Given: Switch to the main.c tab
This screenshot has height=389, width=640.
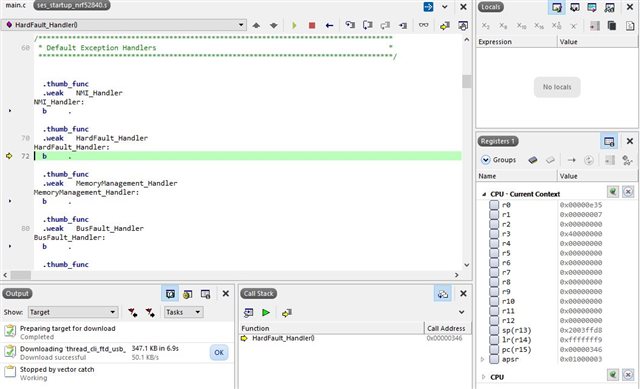Looking at the screenshot, I should click(x=16, y=5).
